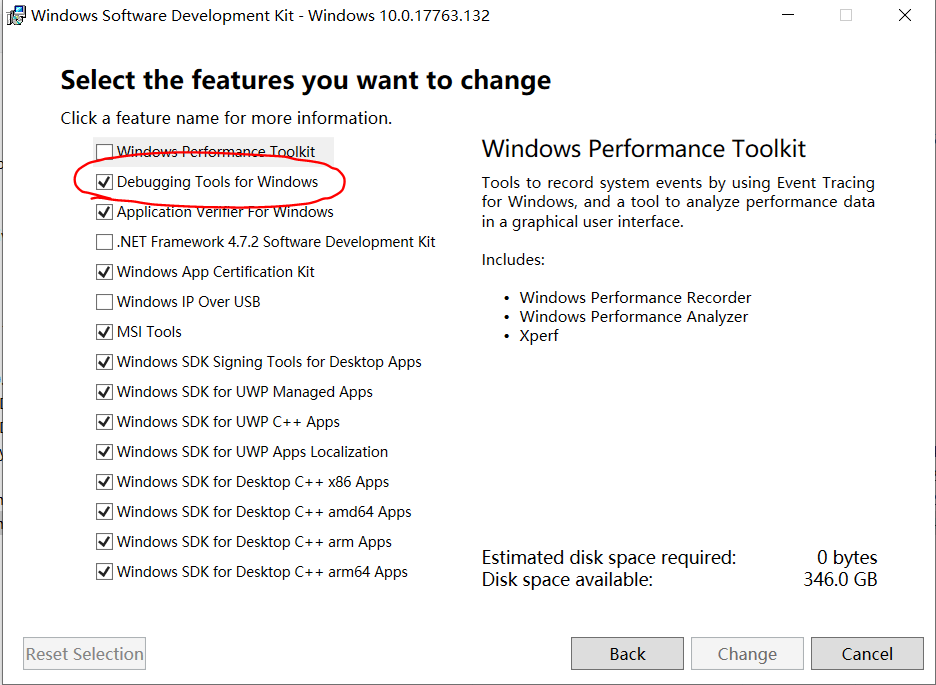
Task: Uncheck Debugging Tools for Windows
Action: click(104, 181)
